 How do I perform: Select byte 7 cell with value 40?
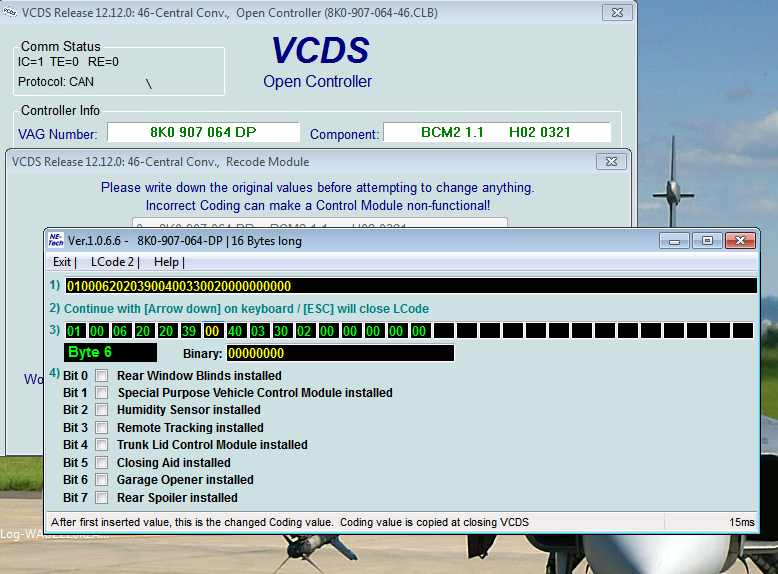pos(235,331)
